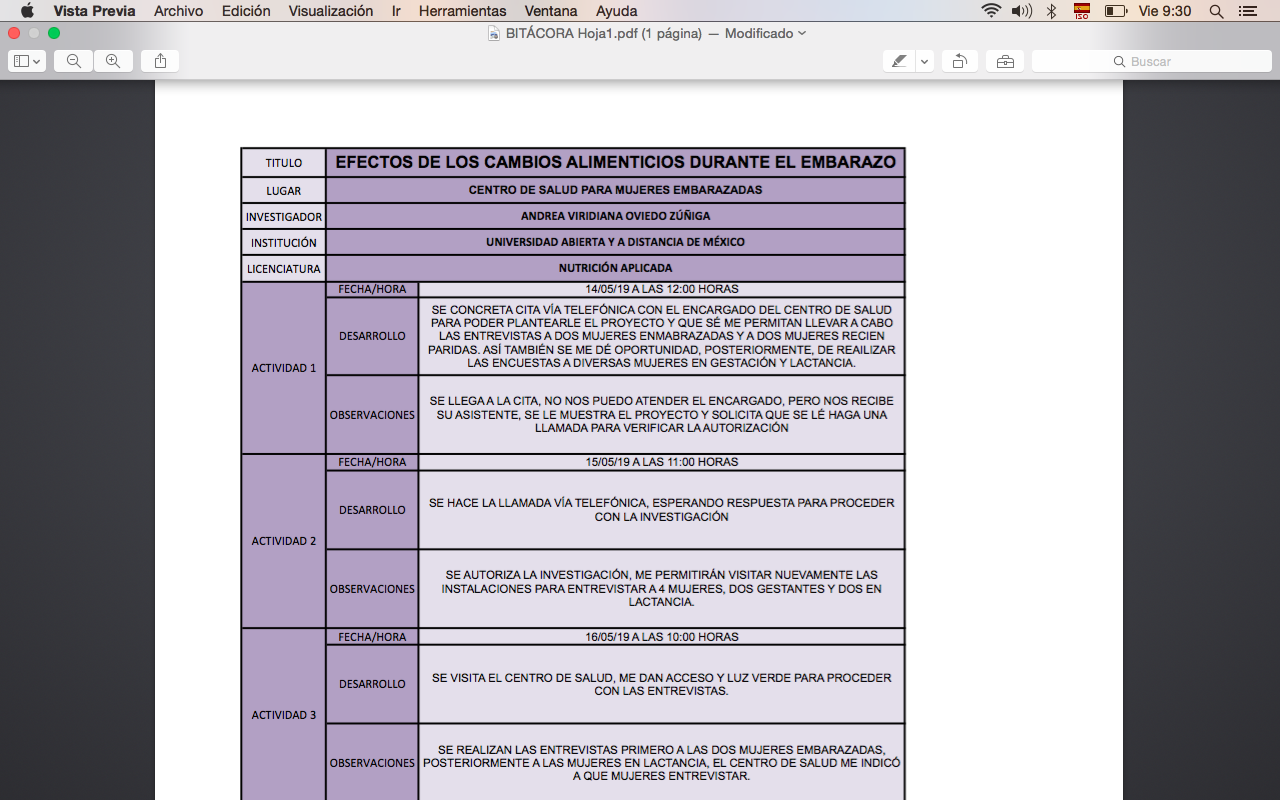
Task: Click the volume icon in menu bar
Action: pos(1021,11)
